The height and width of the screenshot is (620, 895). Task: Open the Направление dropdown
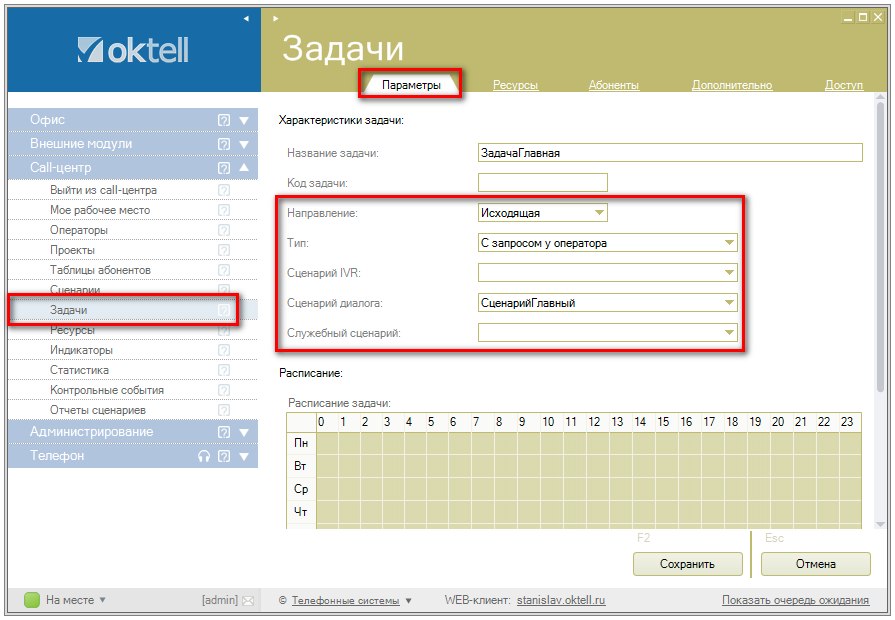(x=599, y=212)
